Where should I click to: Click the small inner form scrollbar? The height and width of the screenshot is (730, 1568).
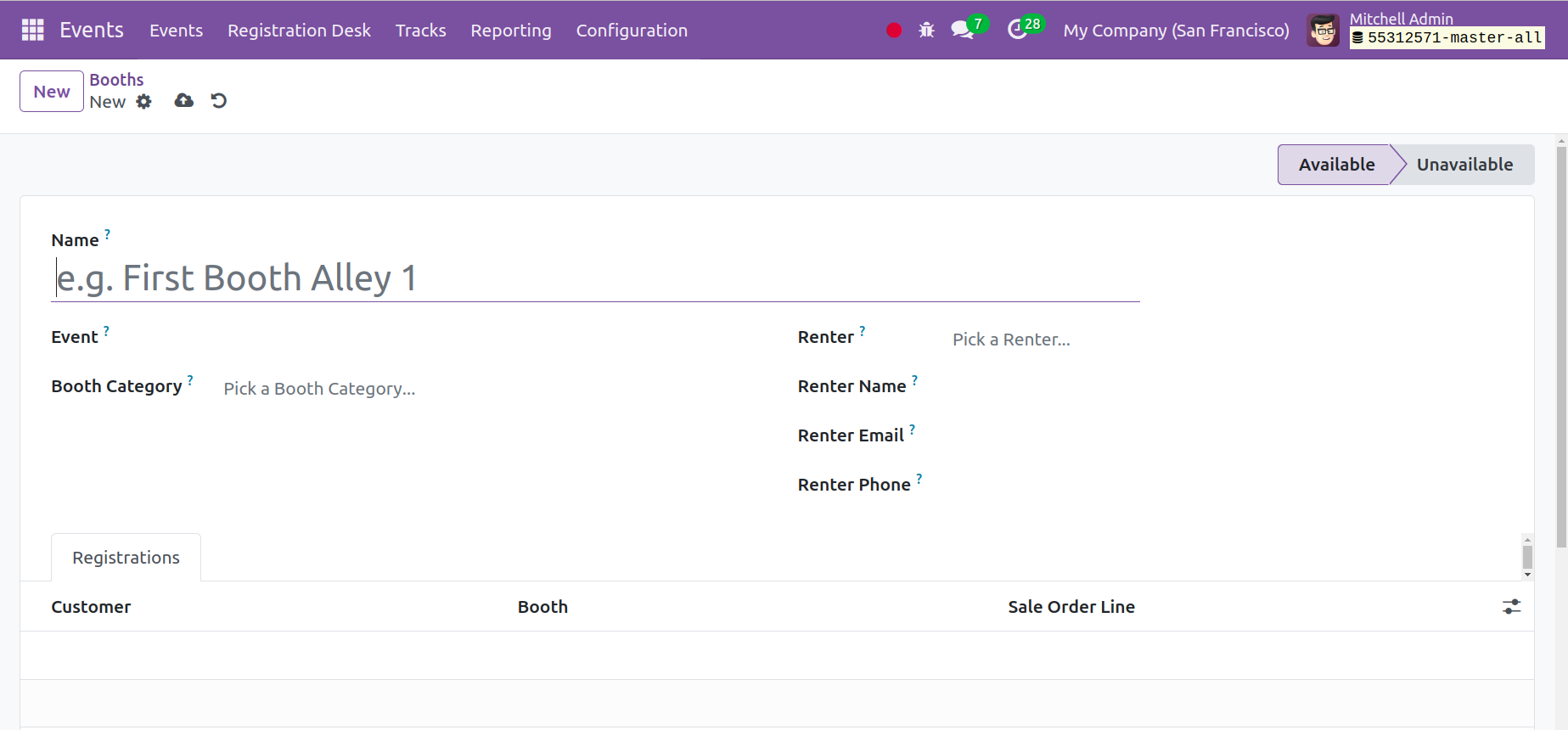[x=1527, y=557]
